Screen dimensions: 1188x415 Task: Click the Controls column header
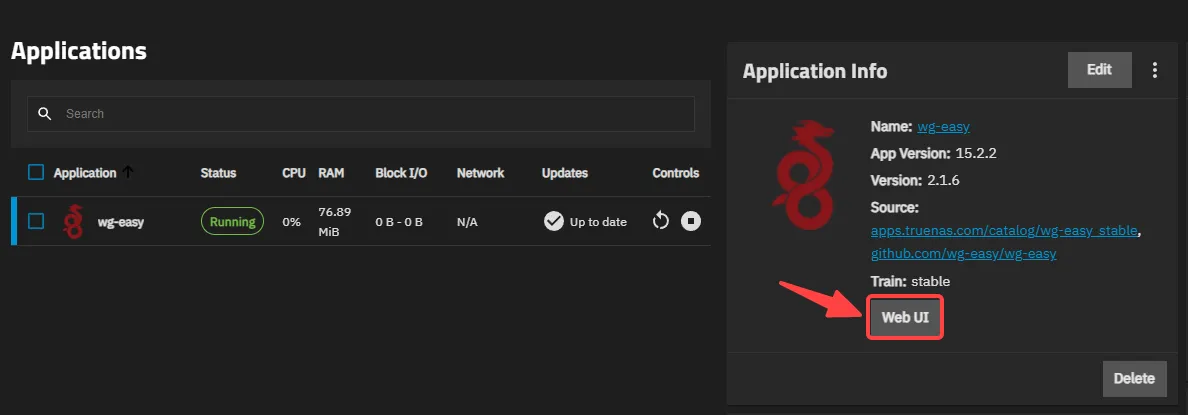(x=676, y=173)
